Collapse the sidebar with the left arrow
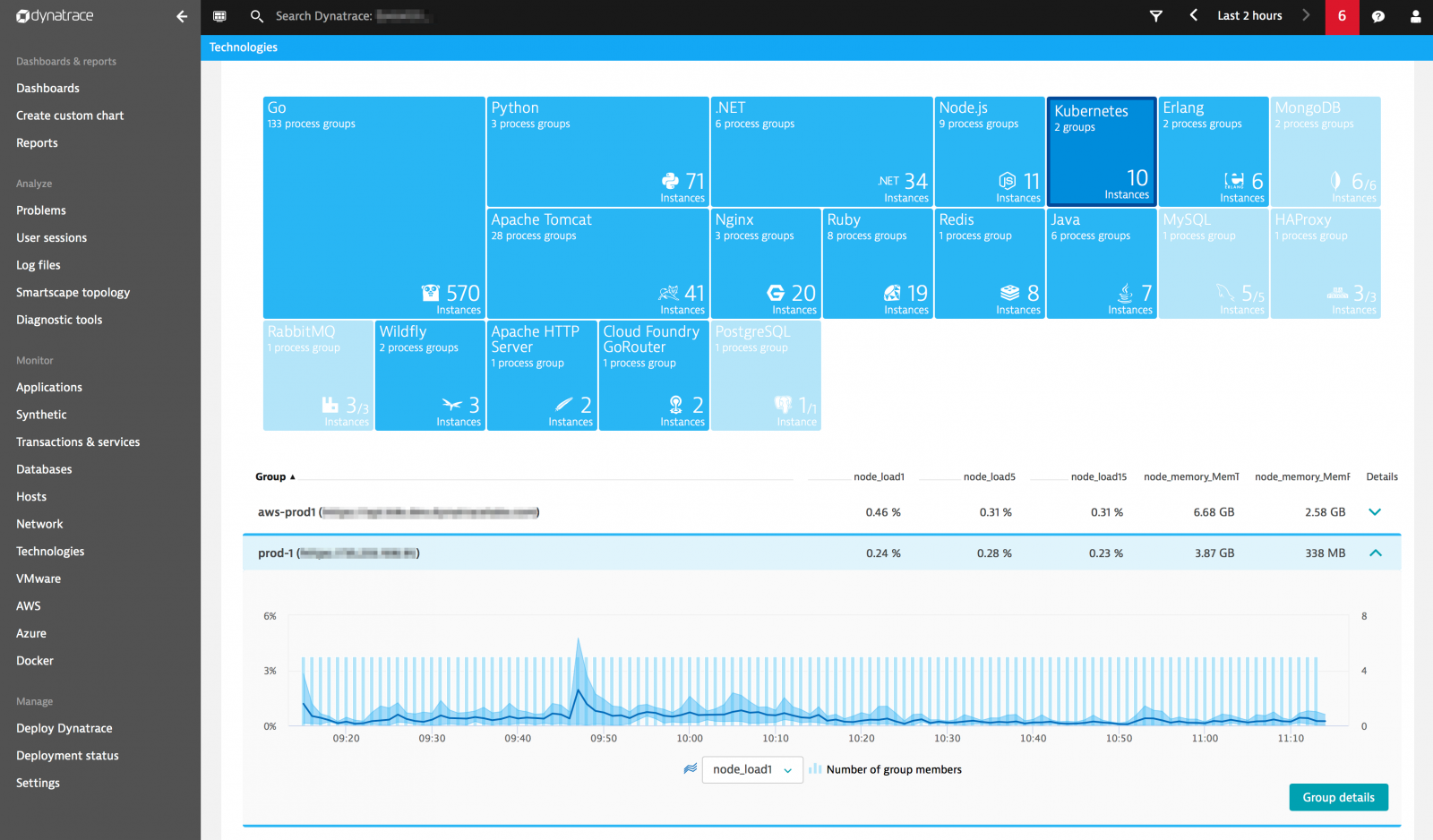1433x840 pixels. pyautogui.click(x=181, y=16)
